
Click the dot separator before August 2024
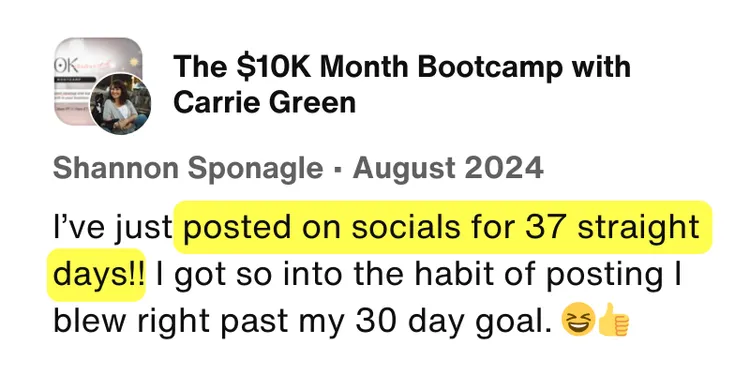coord(337,170)
